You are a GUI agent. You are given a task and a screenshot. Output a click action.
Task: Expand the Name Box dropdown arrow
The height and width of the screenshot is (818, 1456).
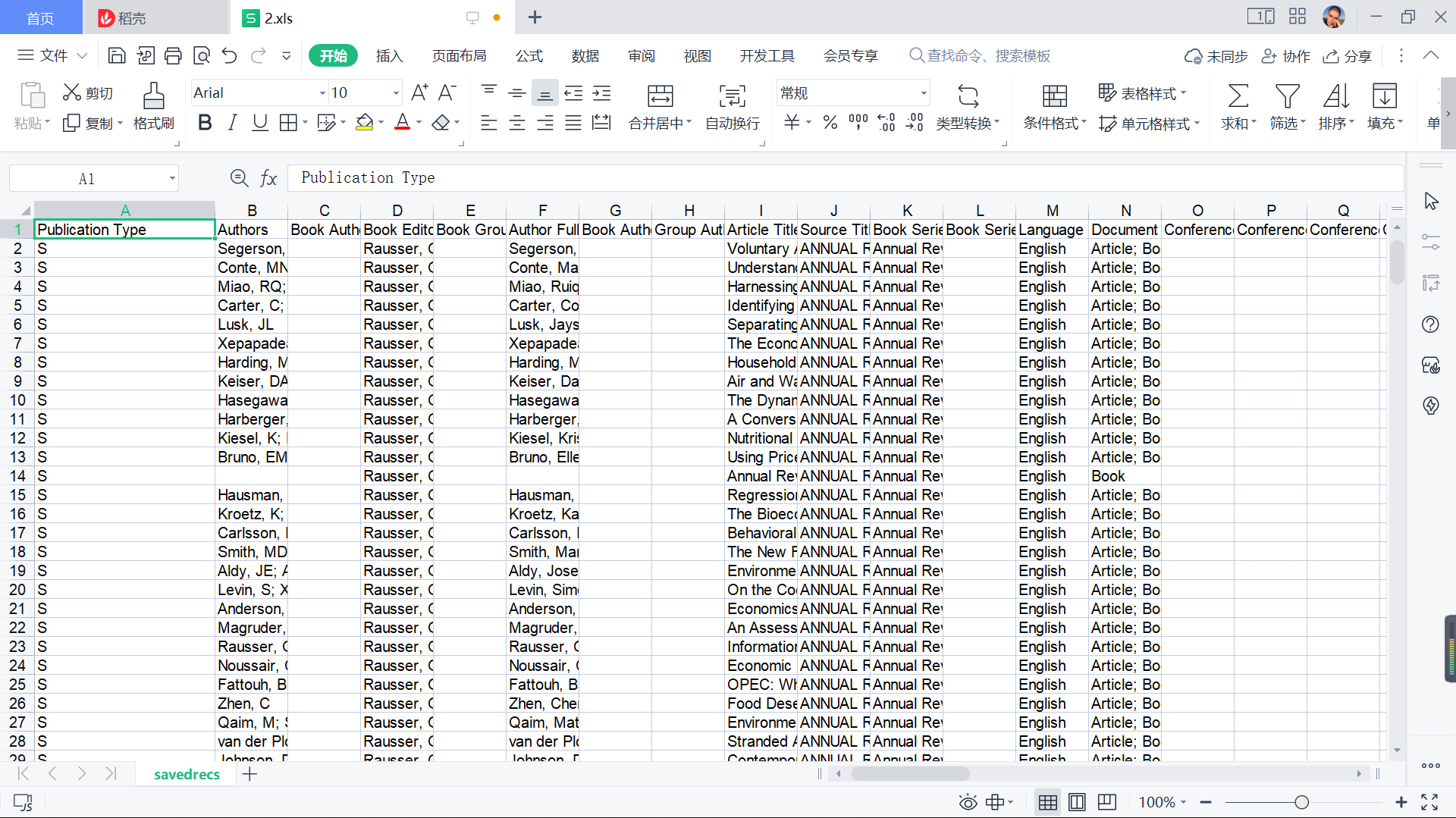172,179
